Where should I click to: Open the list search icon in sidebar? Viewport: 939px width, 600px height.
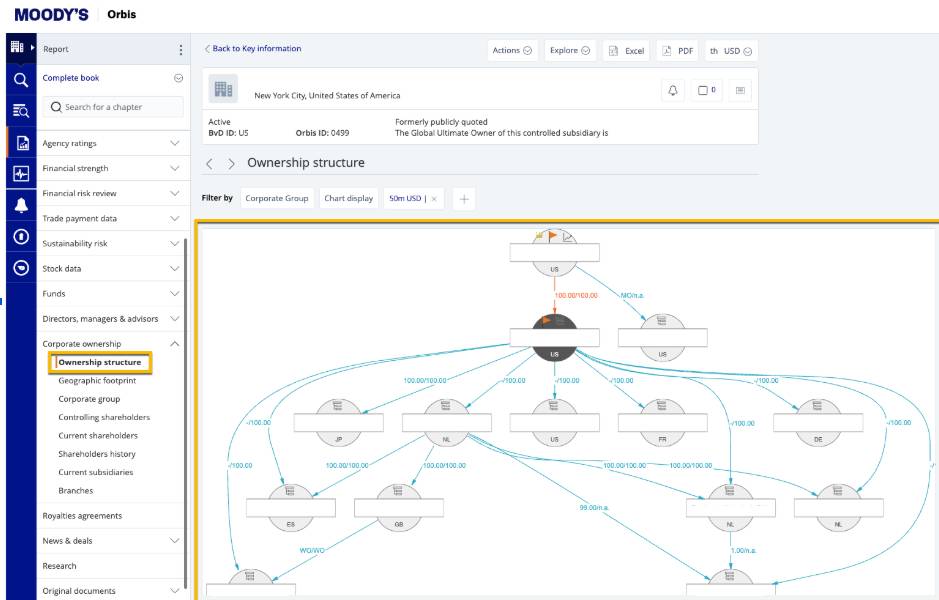(x=21, y=111)
